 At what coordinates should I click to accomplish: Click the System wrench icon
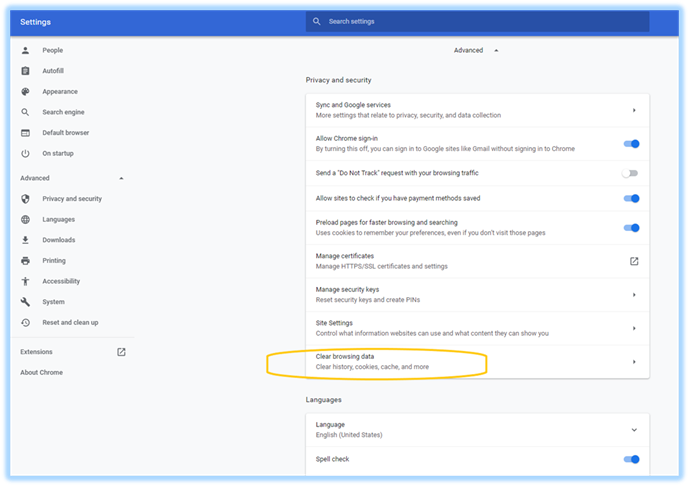pos(25,302)
